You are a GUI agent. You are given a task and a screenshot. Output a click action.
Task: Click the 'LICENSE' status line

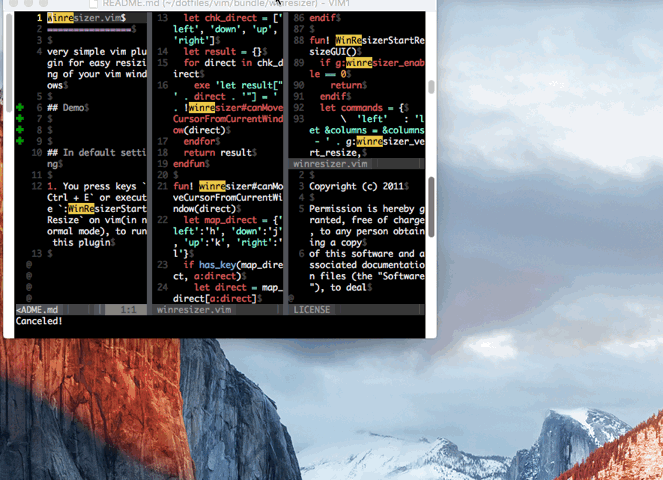coord(356,310)
